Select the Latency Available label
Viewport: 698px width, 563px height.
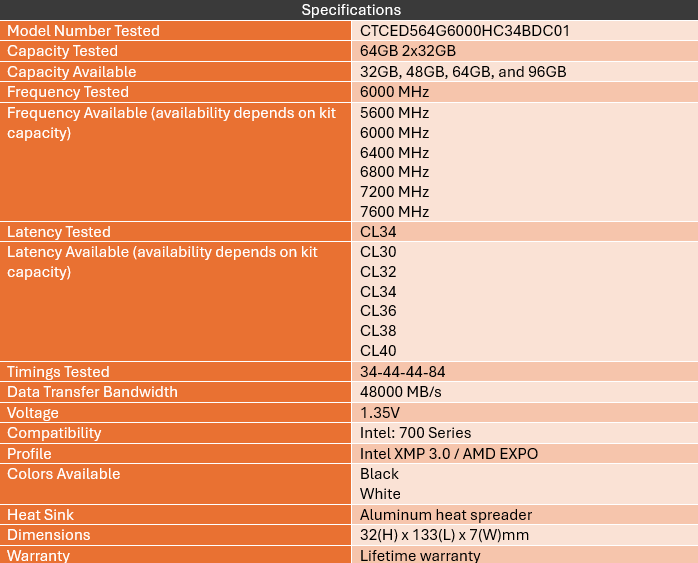[x=162, y=262]
